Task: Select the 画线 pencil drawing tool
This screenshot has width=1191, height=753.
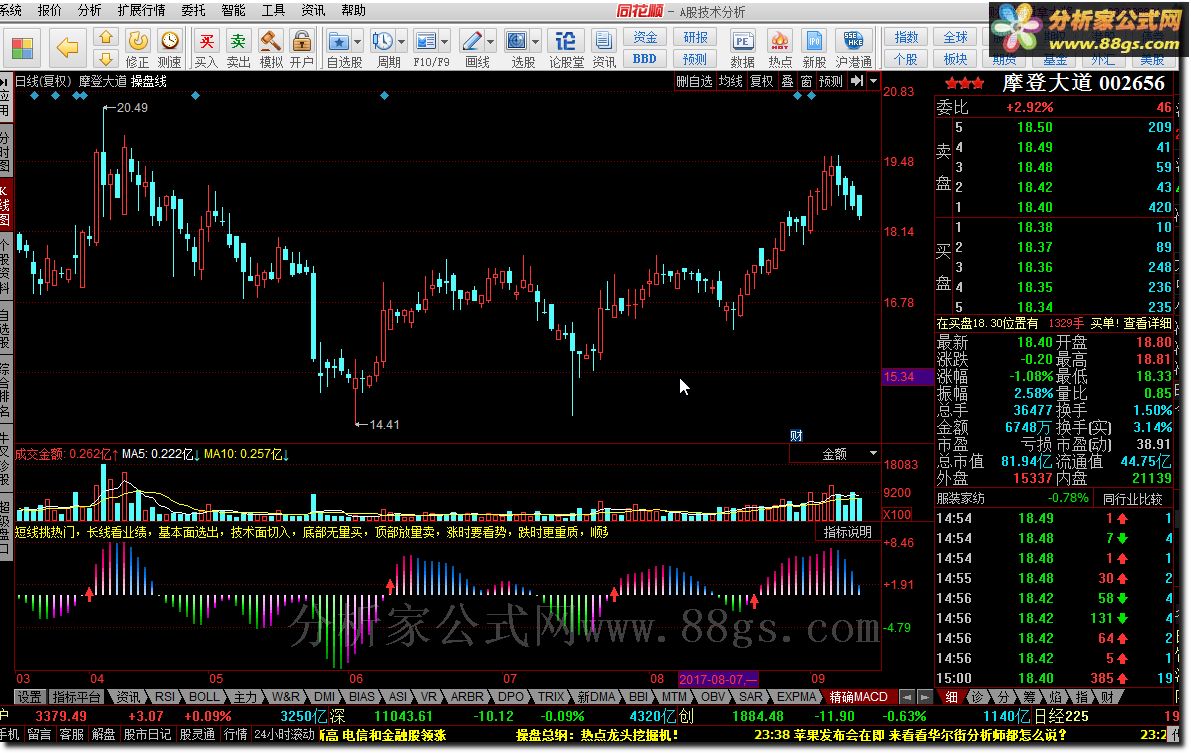Action: [x=471, y=40]
